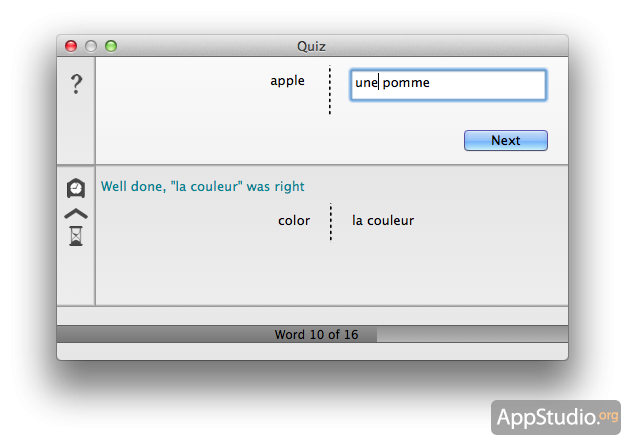Click the alarm clock icon in sidebar
Screen dimensions: 625x439
[76, 188]
